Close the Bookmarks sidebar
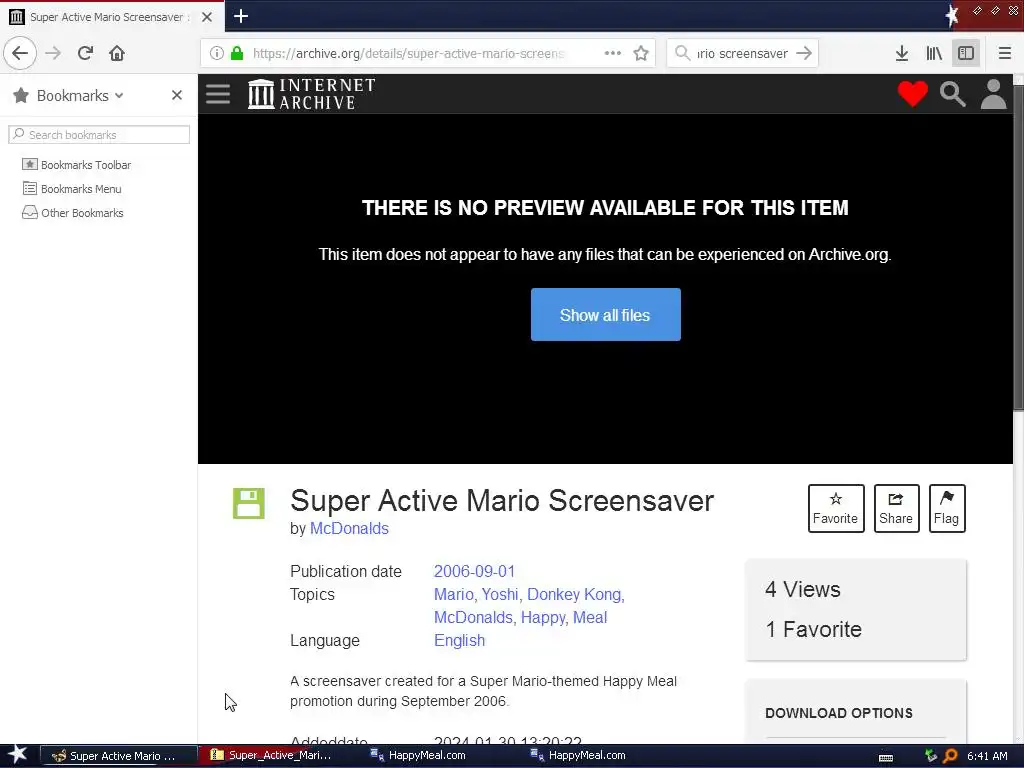1024x768 pixels. click(x=176, y=95)
